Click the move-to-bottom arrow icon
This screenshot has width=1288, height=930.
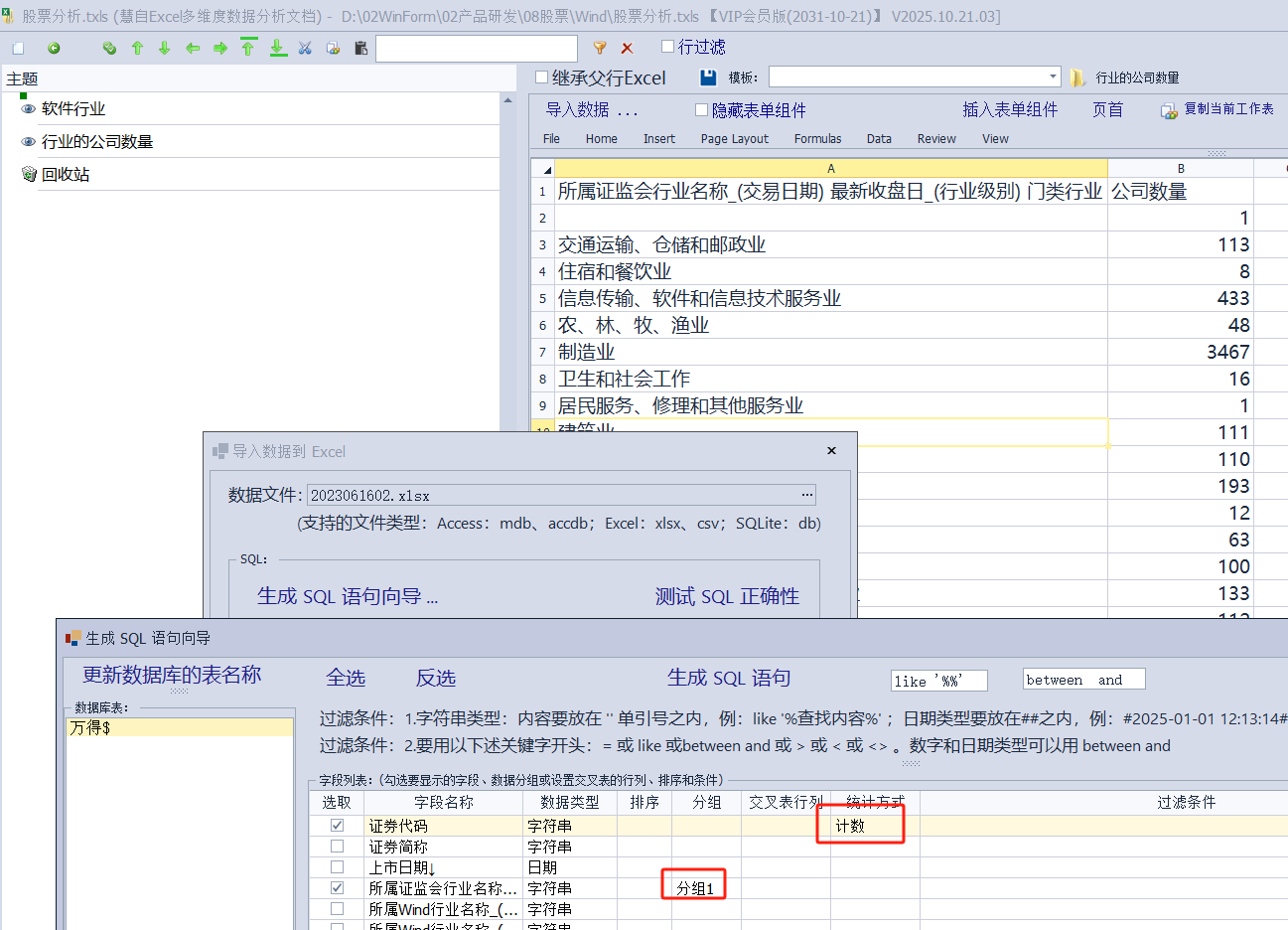[278, 48]
